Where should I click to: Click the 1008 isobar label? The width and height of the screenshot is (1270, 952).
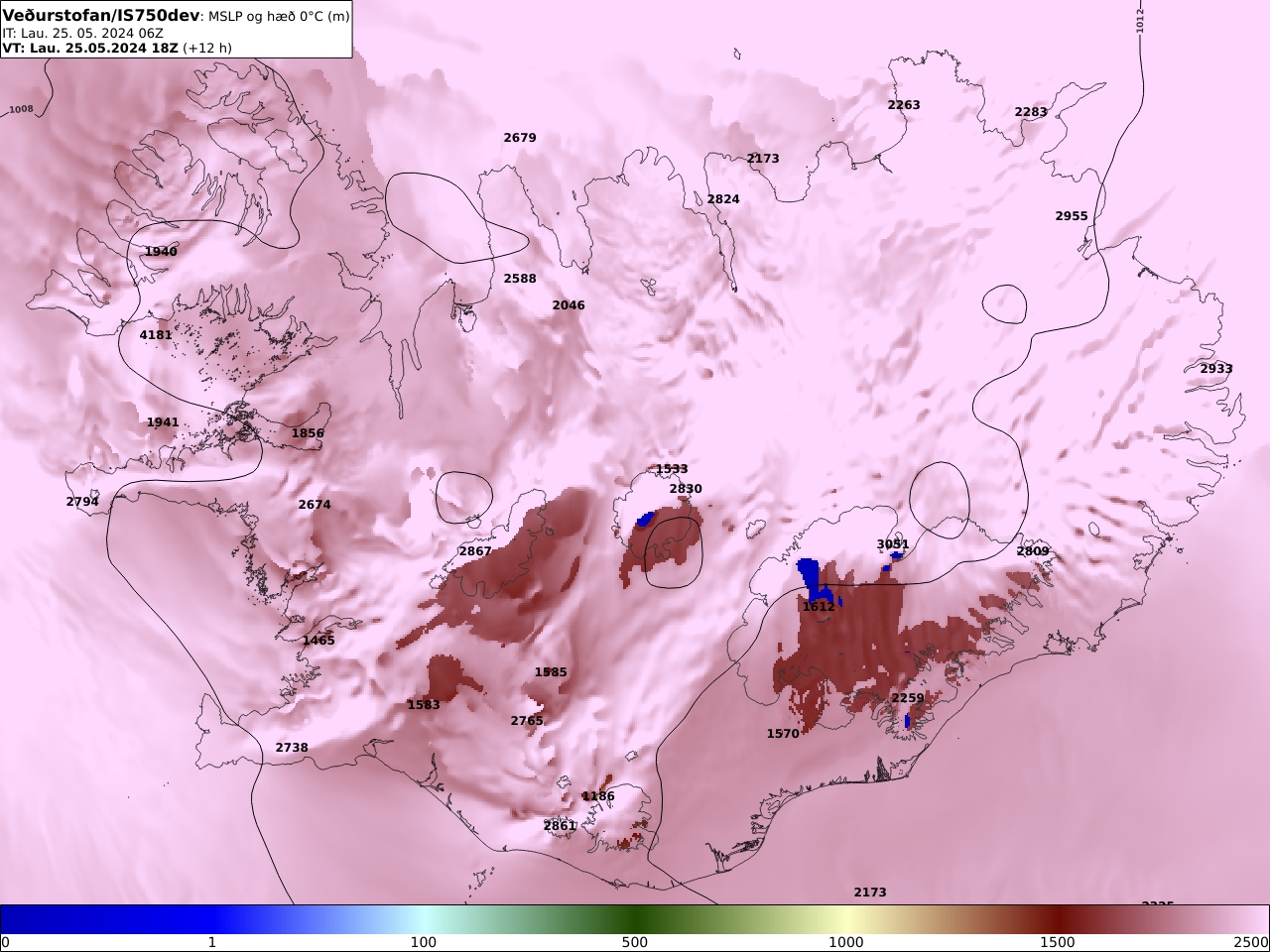[x=21, y=110]
